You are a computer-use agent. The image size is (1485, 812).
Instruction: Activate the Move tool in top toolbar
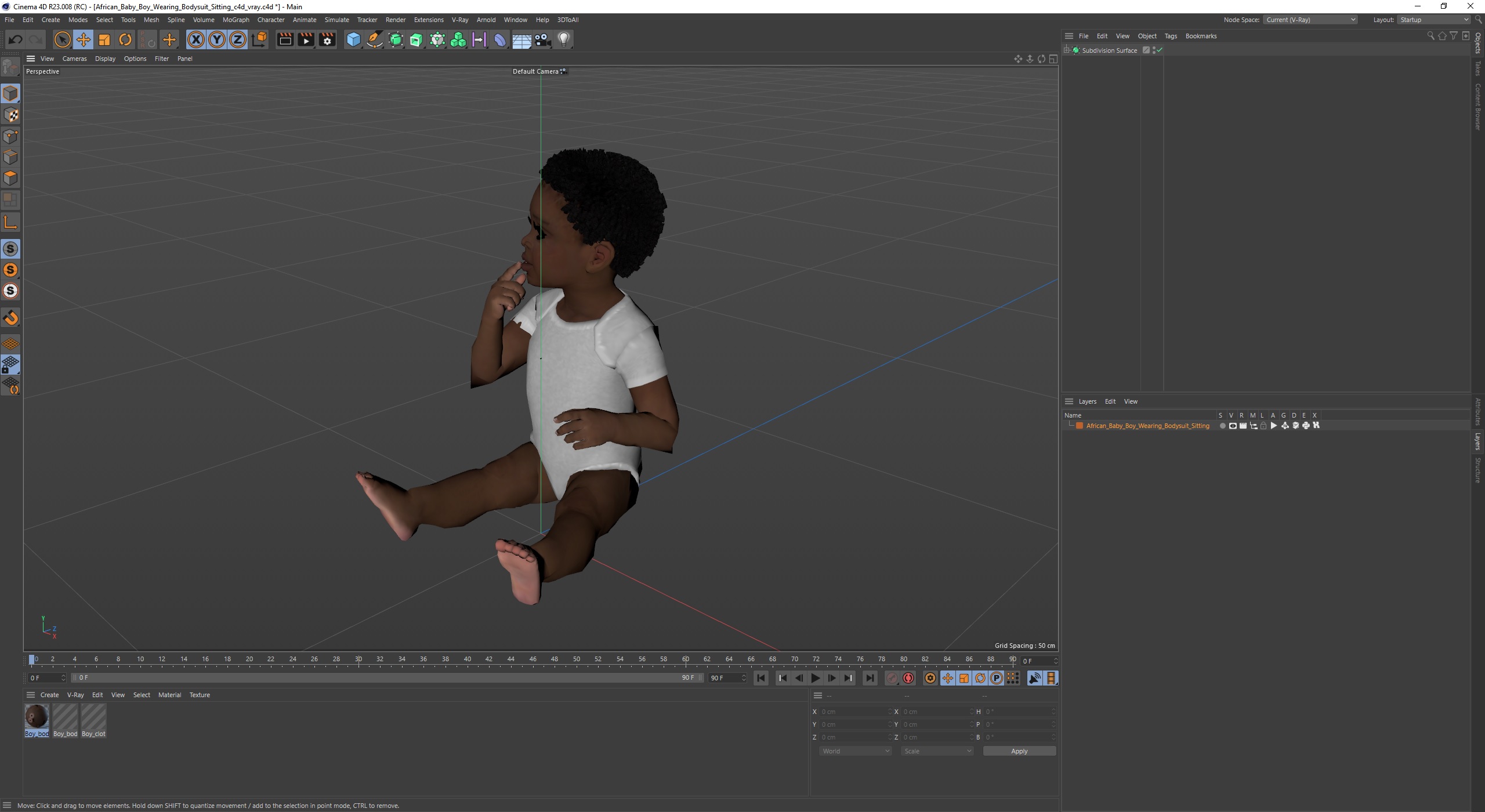click(x=84, y=39)
